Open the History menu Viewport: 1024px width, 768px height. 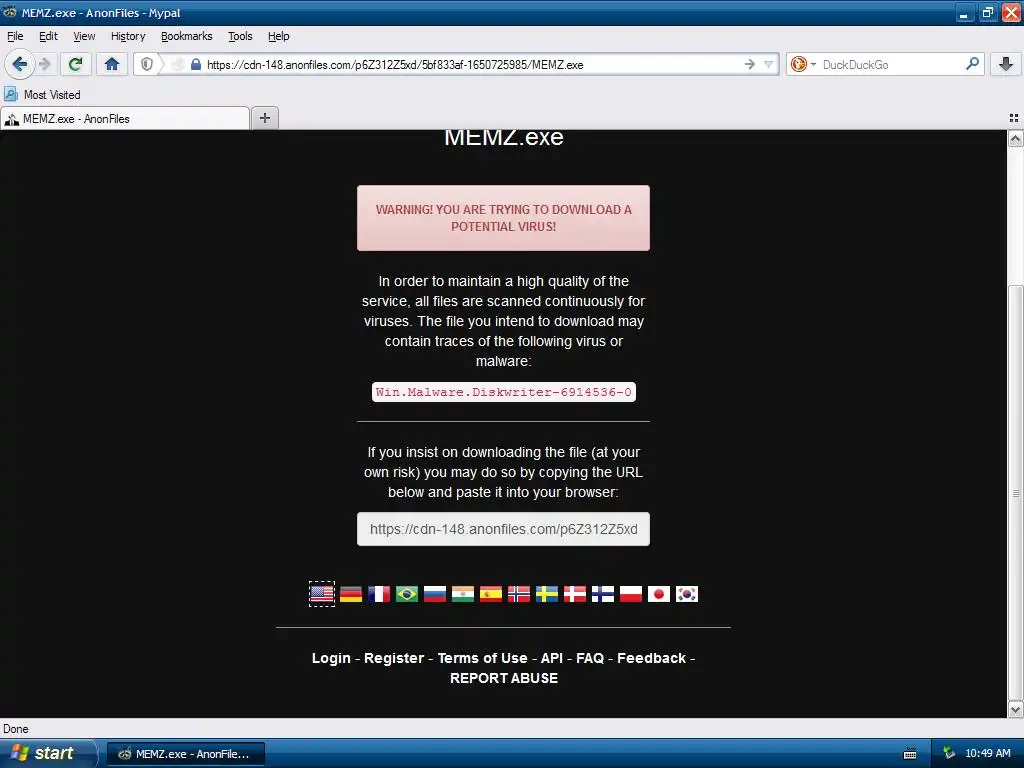(x=128, y=37)
